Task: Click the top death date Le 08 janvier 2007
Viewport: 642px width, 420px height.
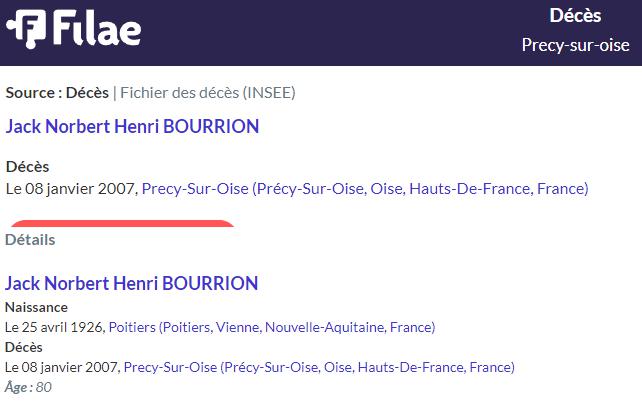Action: [x=71, y=189]
